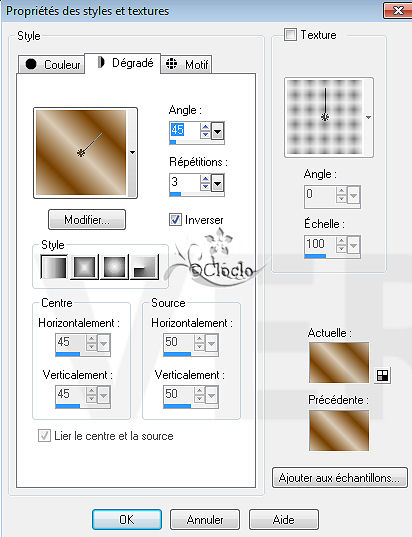Click the gradient Angle input field
Viewport: 412px width, 537px height.
click(x=185, y=130)
